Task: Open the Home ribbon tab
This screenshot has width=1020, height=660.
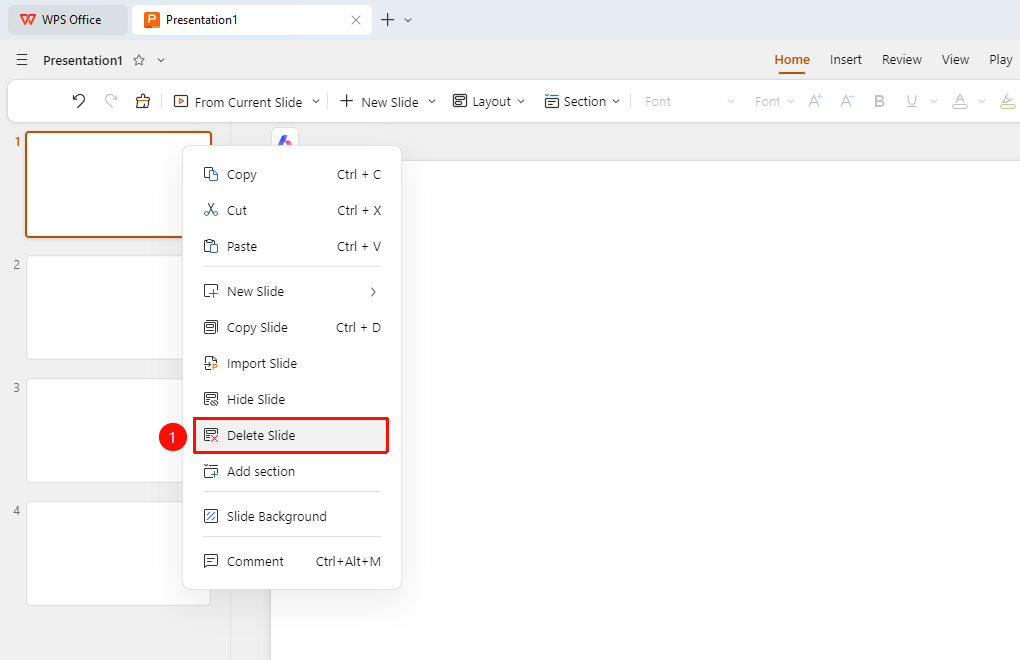Action: pyautogui.click(x=792, y=60)
